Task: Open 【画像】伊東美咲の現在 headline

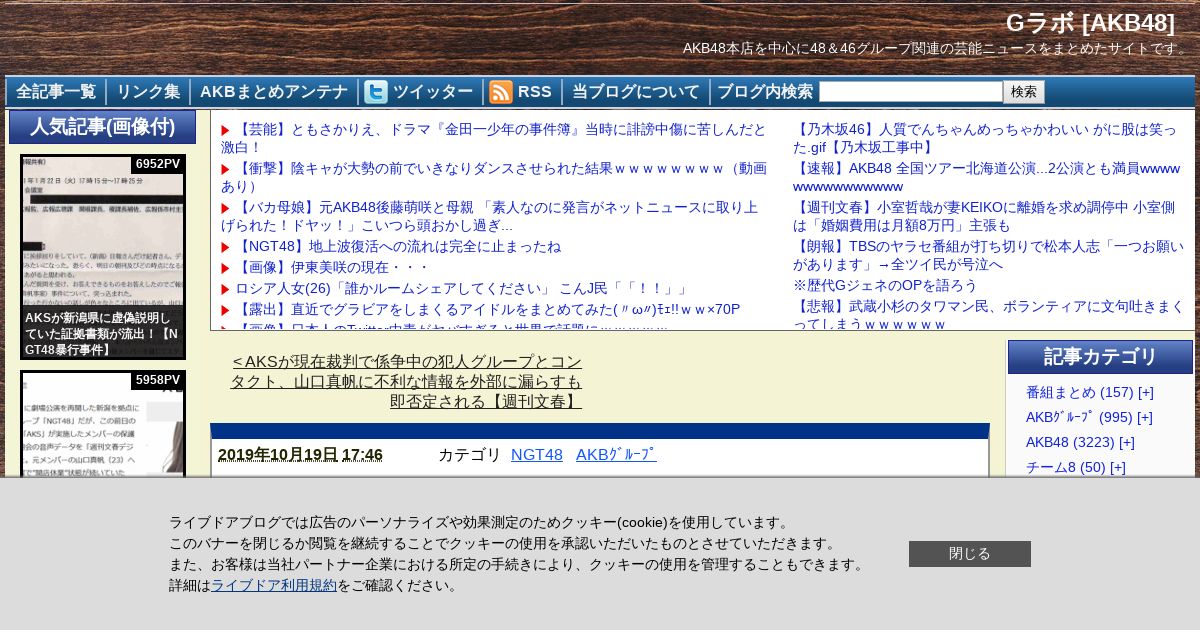Action: (332, 268)
